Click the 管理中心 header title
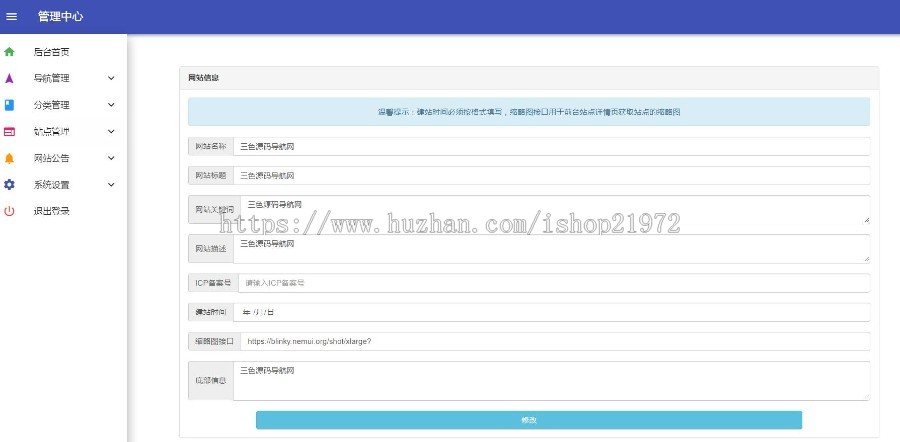Screen dimensions: 900x442 [x=60, y=17]
